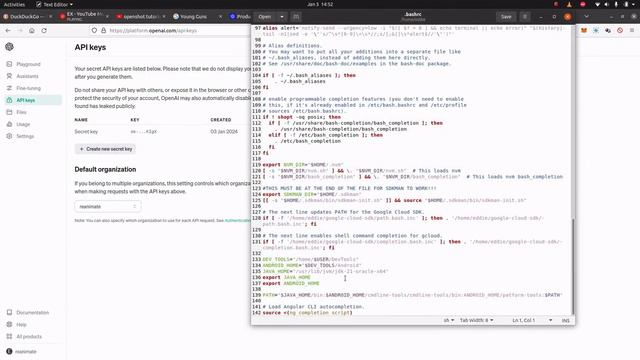Image resolution: width=640 pixels, height=360 pixels.
Task: Click the shield tracking protection icon
Action: [x=94, y=31]
